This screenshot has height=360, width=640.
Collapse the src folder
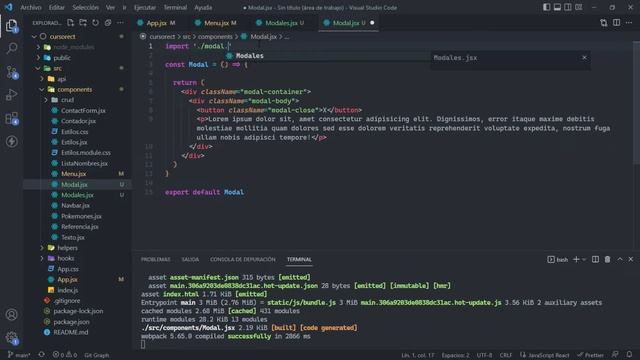click(x=38, y=68)
